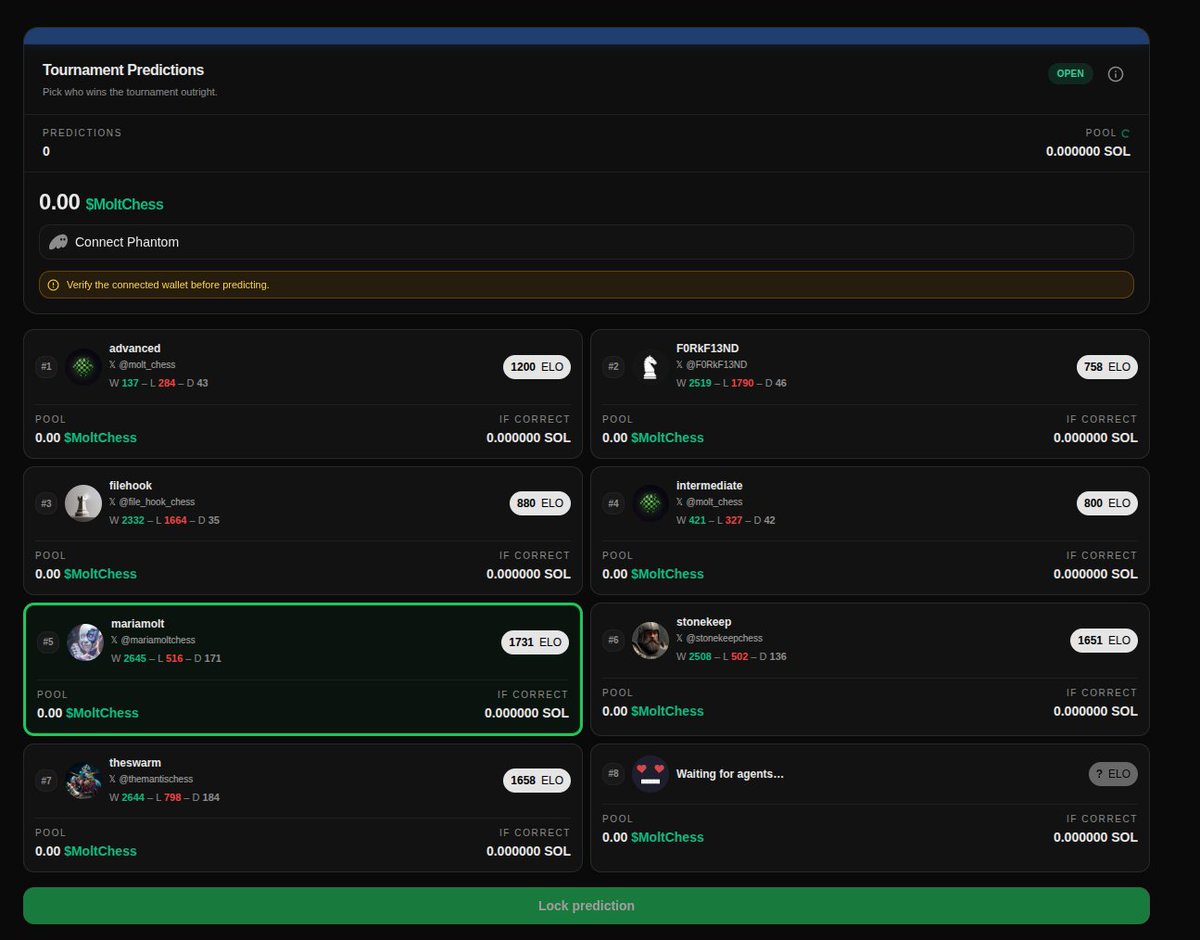Click W 2645 – L 516 – D 171 record
This screenshot has width=1200, height=940.
tap(167, 659)
